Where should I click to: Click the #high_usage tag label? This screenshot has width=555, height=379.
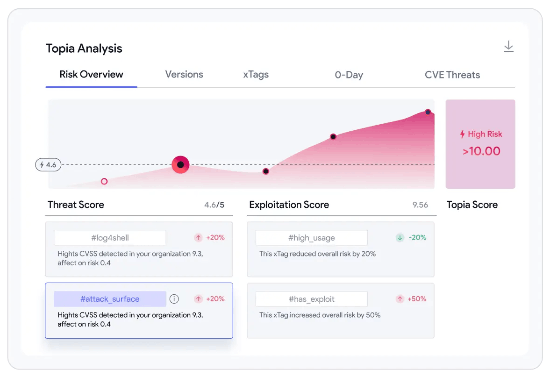coord(311,238)
